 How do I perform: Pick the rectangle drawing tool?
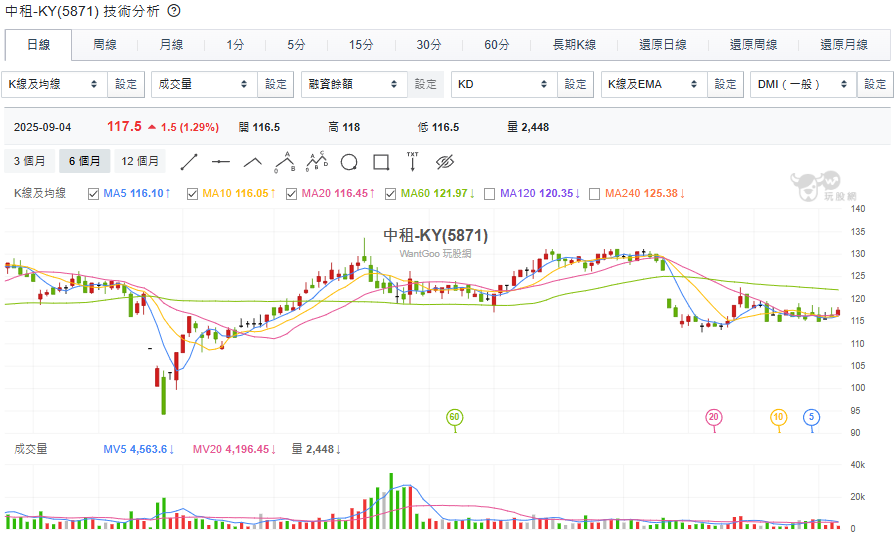pos(380,161)
